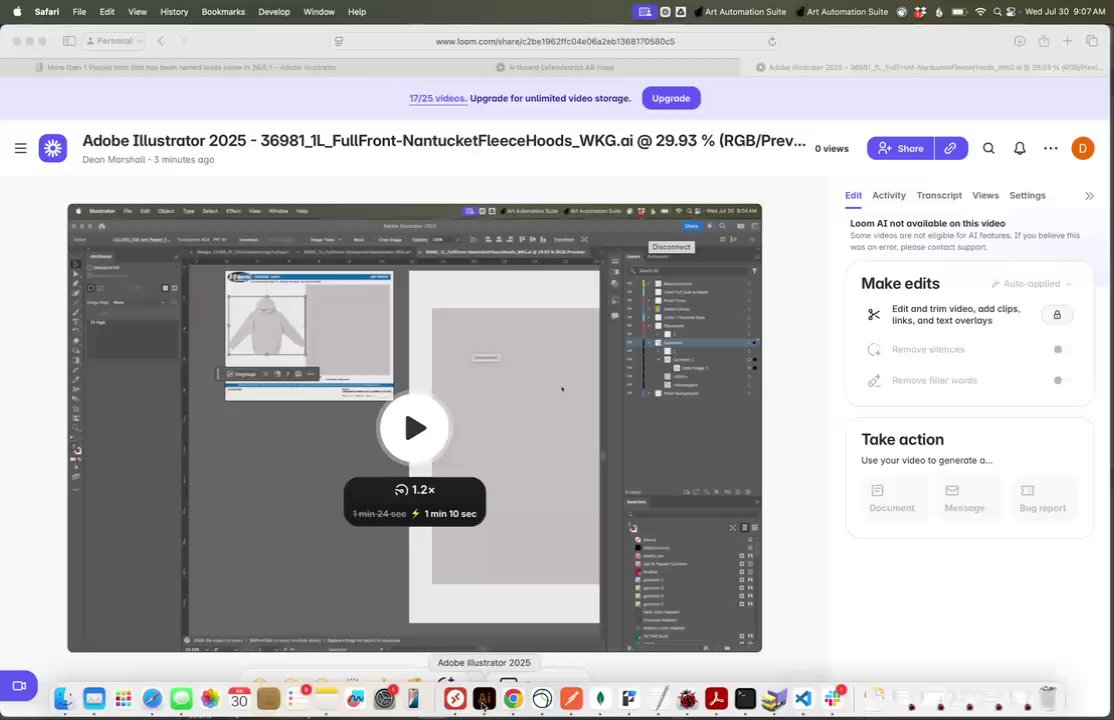This screenshot has height=720, width=1114.
Task: Click the lock button beside trim video
Action: click(1056, 314)
